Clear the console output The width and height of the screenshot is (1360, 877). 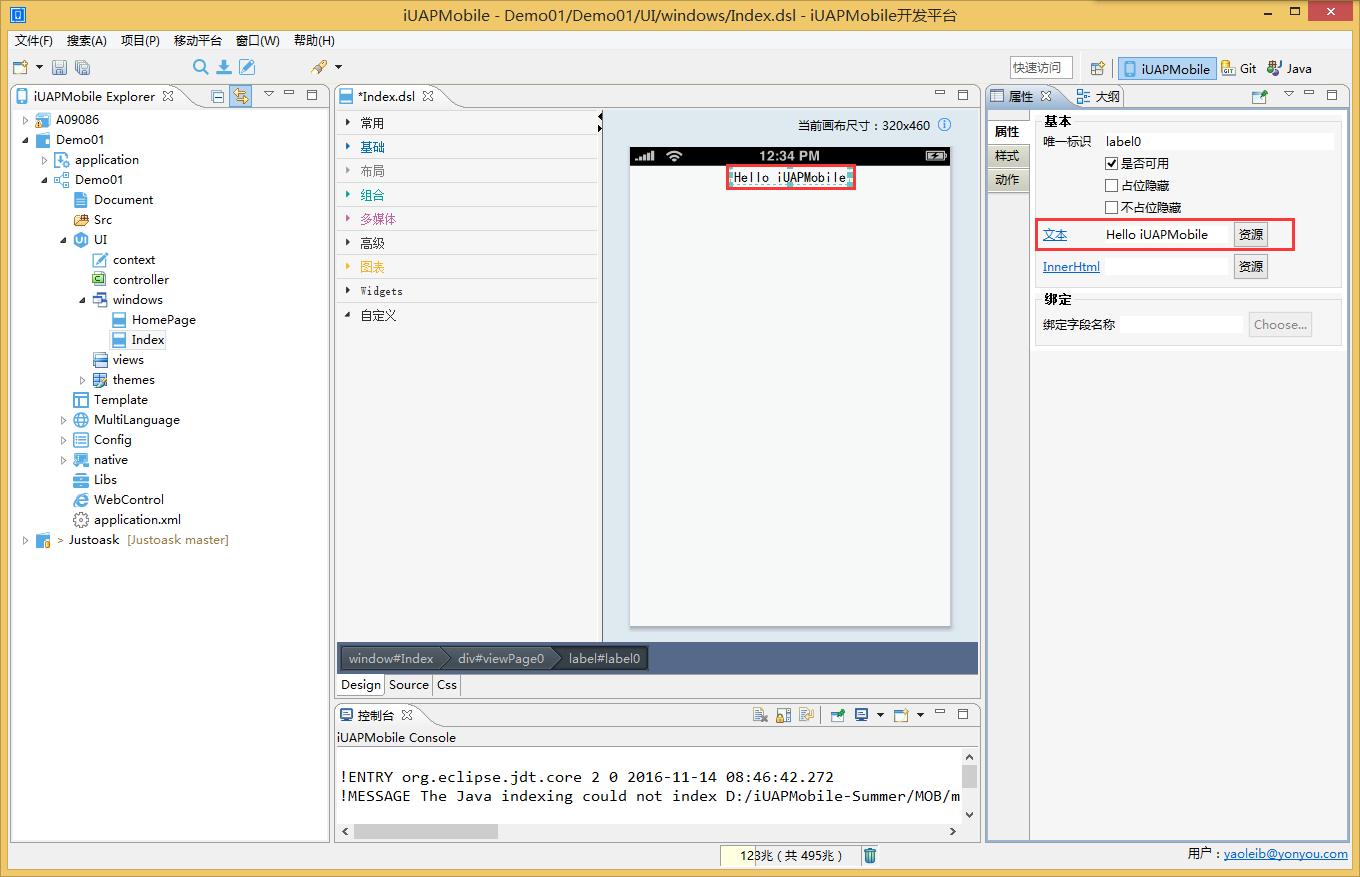click(x=760, y=715)
